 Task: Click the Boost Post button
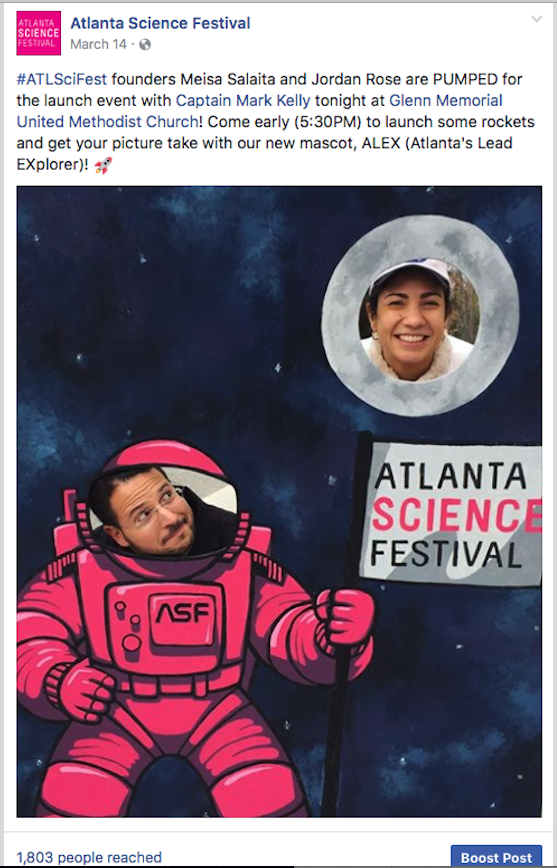pyautogui.click(x=496, y=857)
